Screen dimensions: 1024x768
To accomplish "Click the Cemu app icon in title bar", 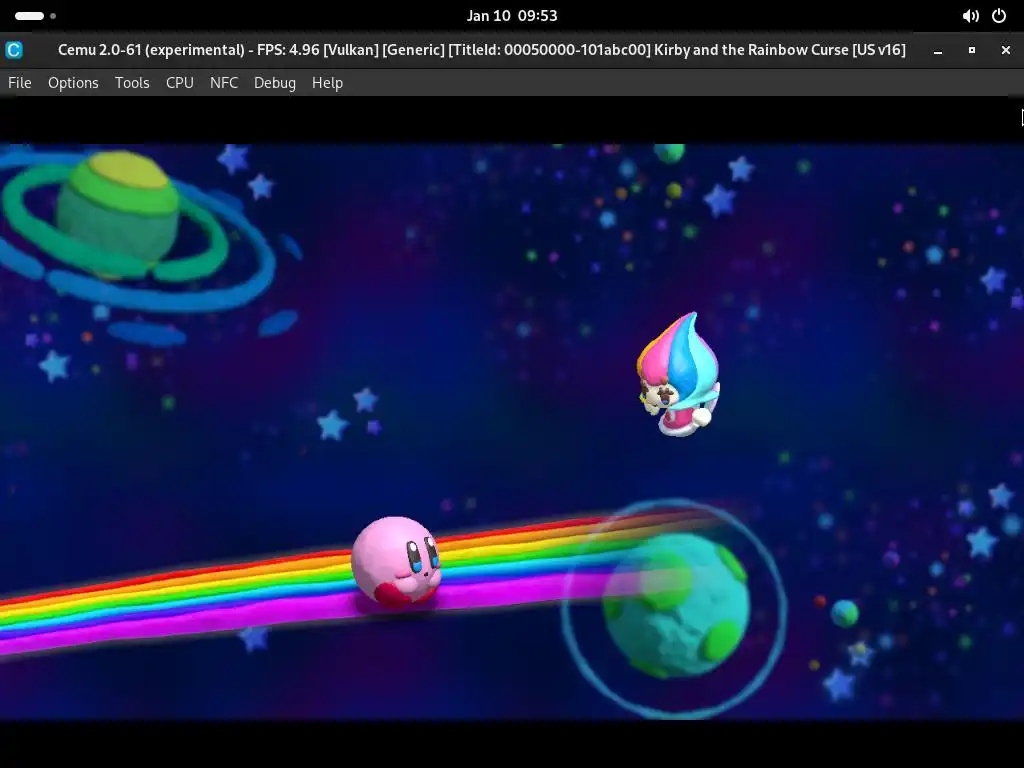I will click(14, 50).
